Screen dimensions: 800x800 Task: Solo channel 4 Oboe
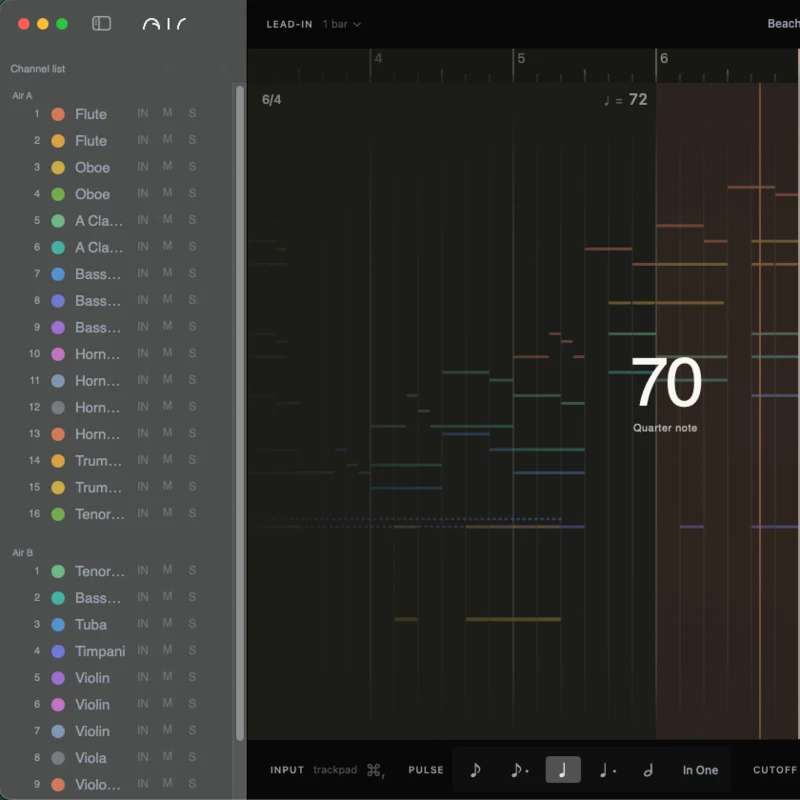coord(192,193)
